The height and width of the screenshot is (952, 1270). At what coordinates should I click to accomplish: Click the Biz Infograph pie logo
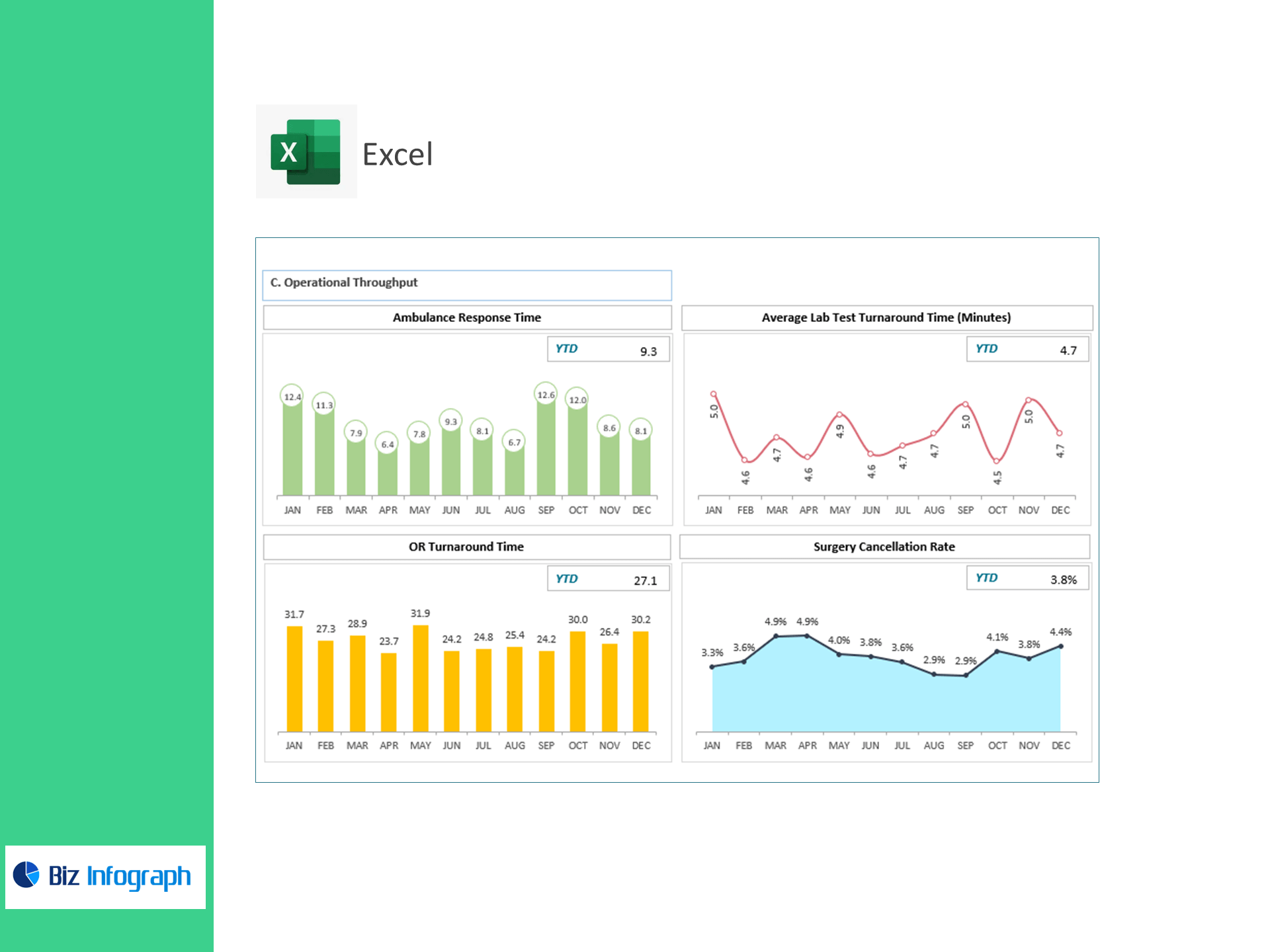tap(26, 875)
